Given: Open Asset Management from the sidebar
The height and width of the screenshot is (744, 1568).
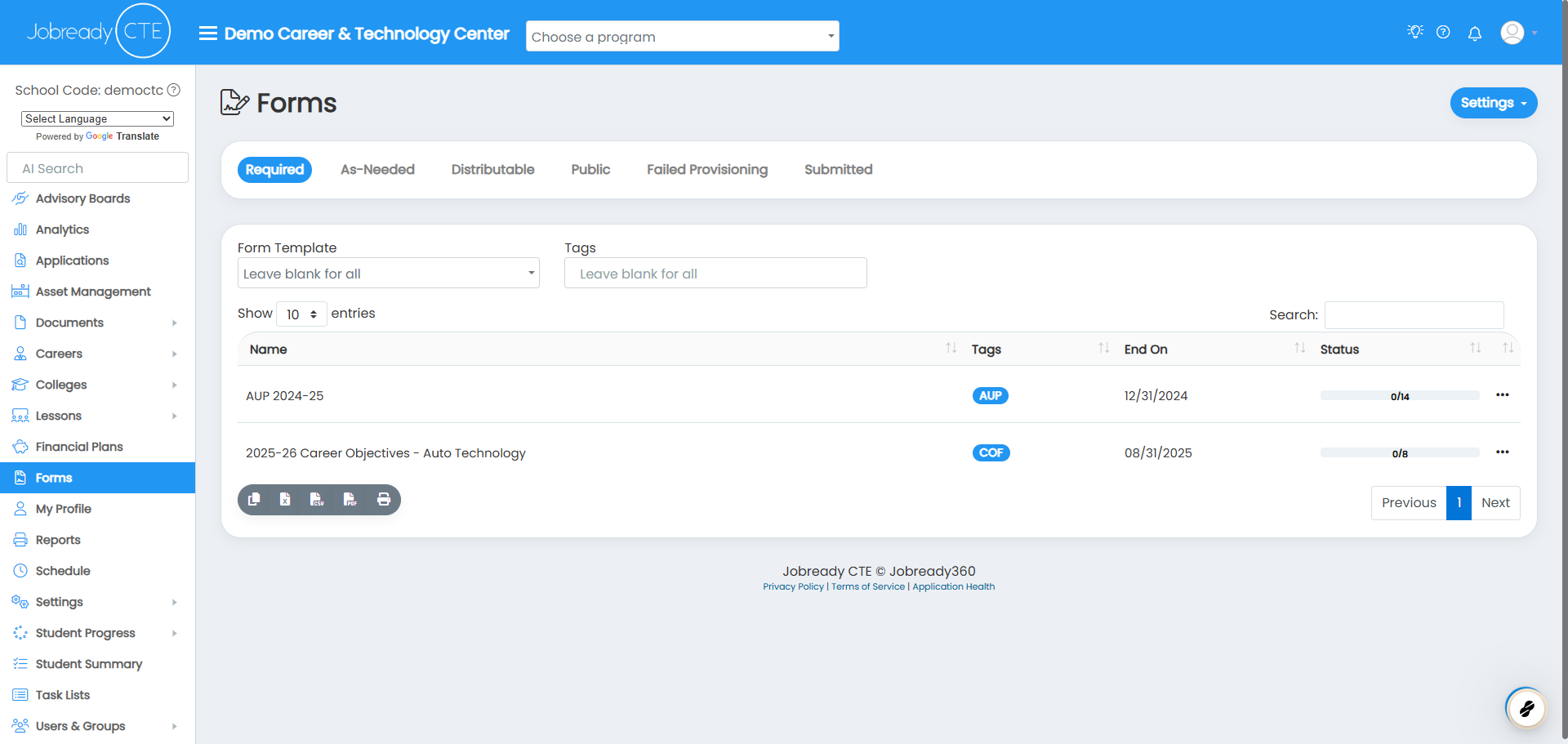Looking at the screenshot, I should (98, 292).
